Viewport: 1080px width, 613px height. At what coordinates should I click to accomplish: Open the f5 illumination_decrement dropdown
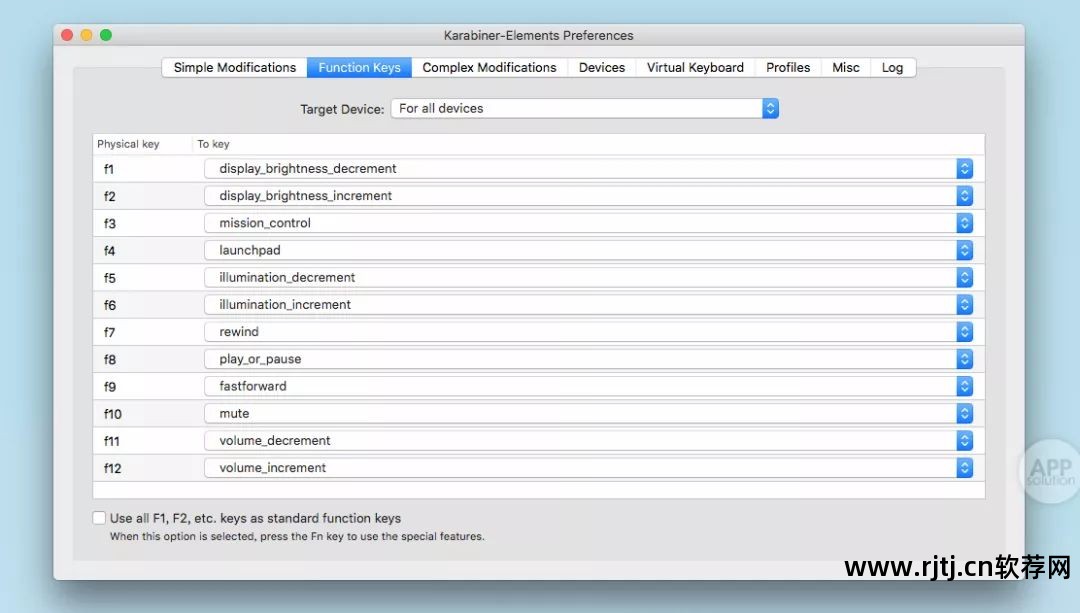[588, 278]
